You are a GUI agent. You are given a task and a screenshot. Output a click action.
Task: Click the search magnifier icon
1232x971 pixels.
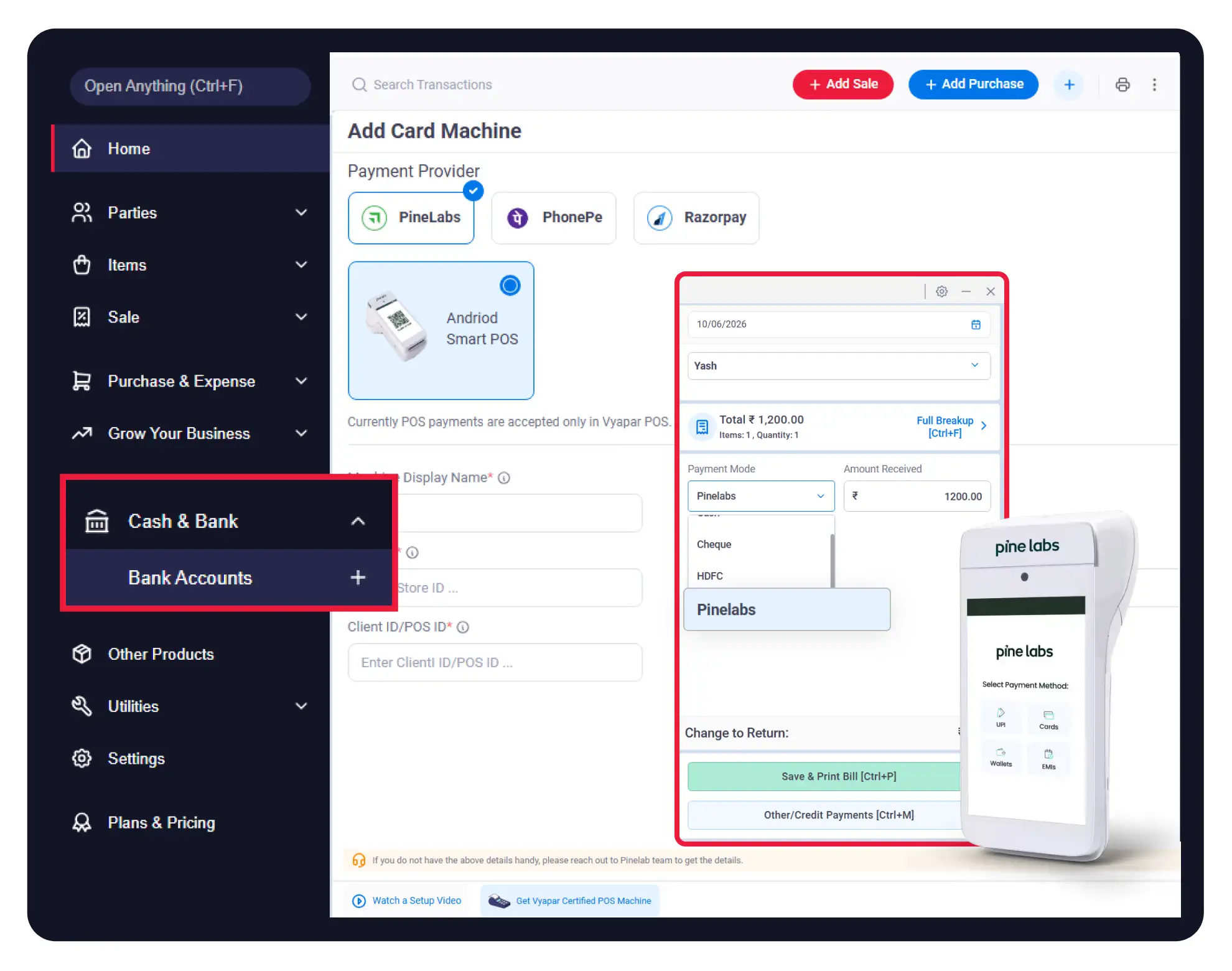pyautogui.click(x=359, y=85)
